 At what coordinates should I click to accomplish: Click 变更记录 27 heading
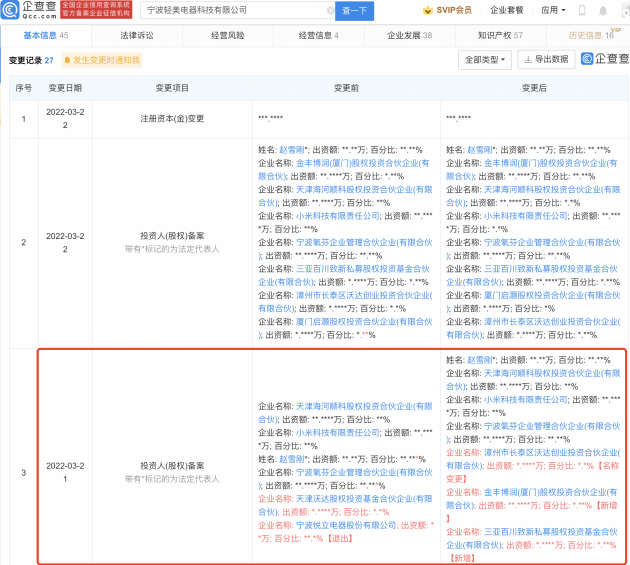point(31,60)
